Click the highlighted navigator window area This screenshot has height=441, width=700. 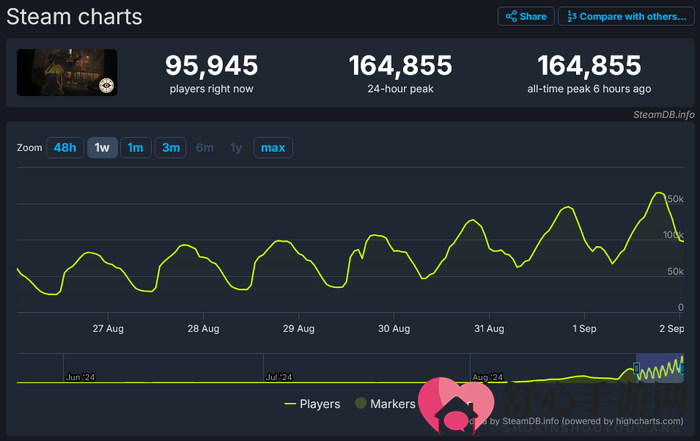pyautogui.click(x=659, y=368)
